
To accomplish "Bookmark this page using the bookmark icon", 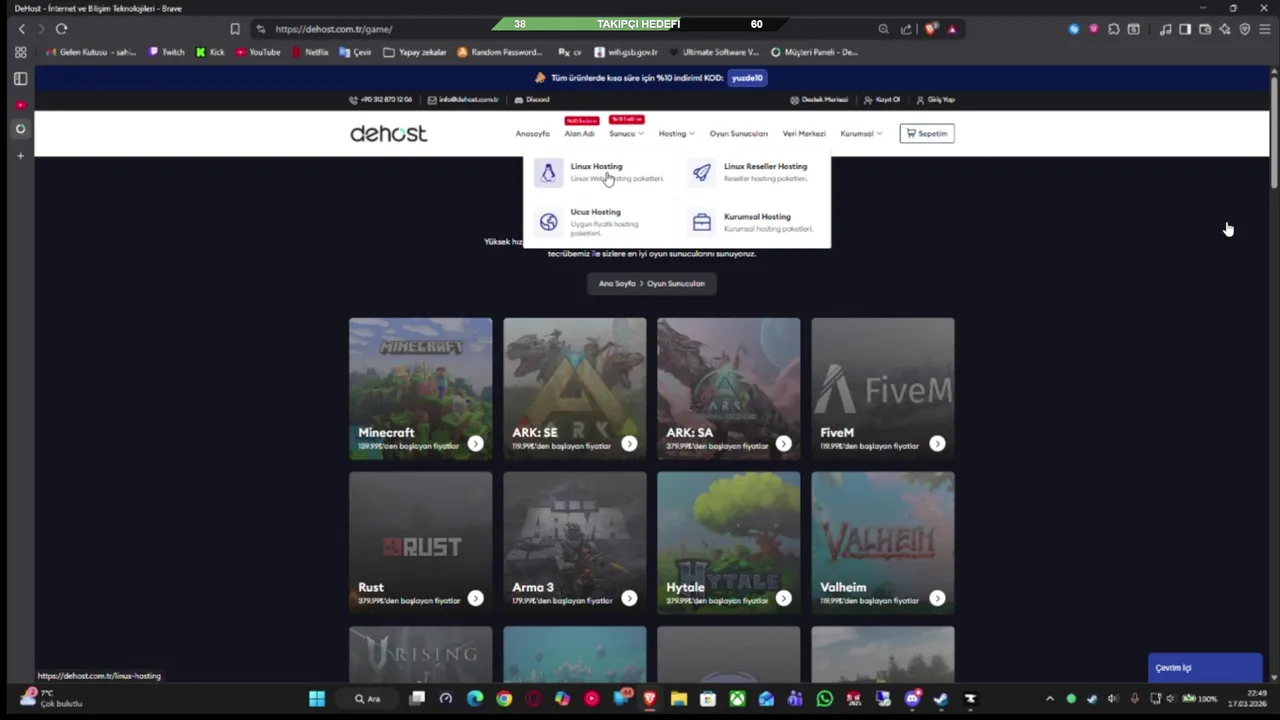I will point(235,29).
